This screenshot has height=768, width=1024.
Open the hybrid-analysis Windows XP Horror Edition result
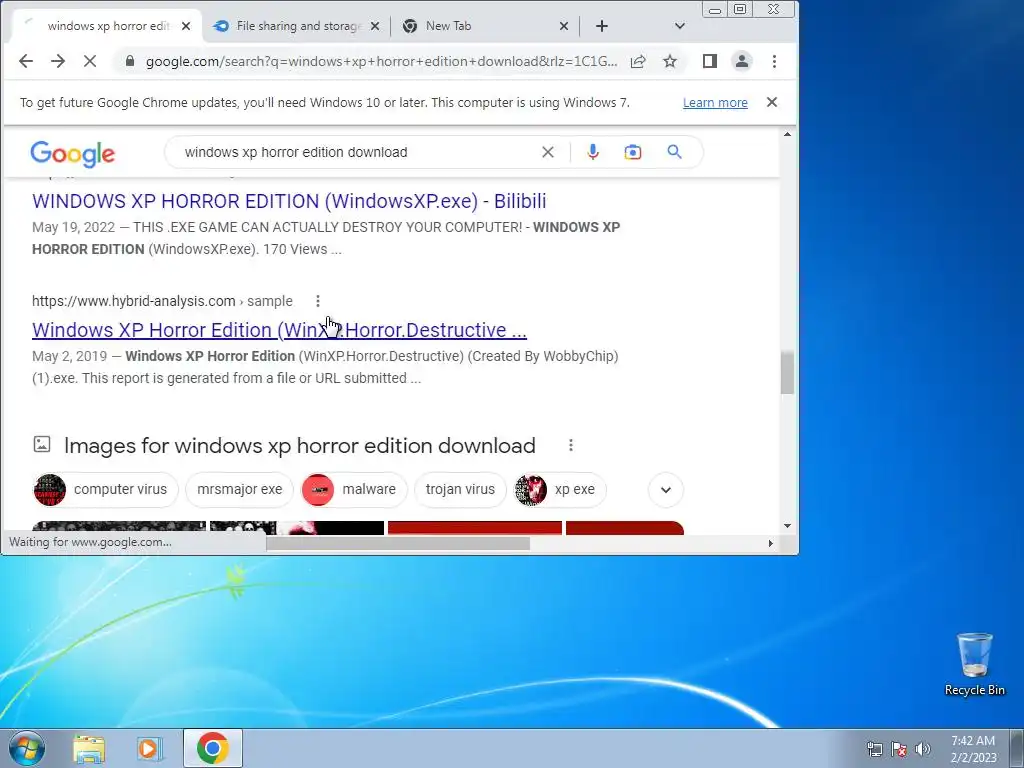click(280, 330)
